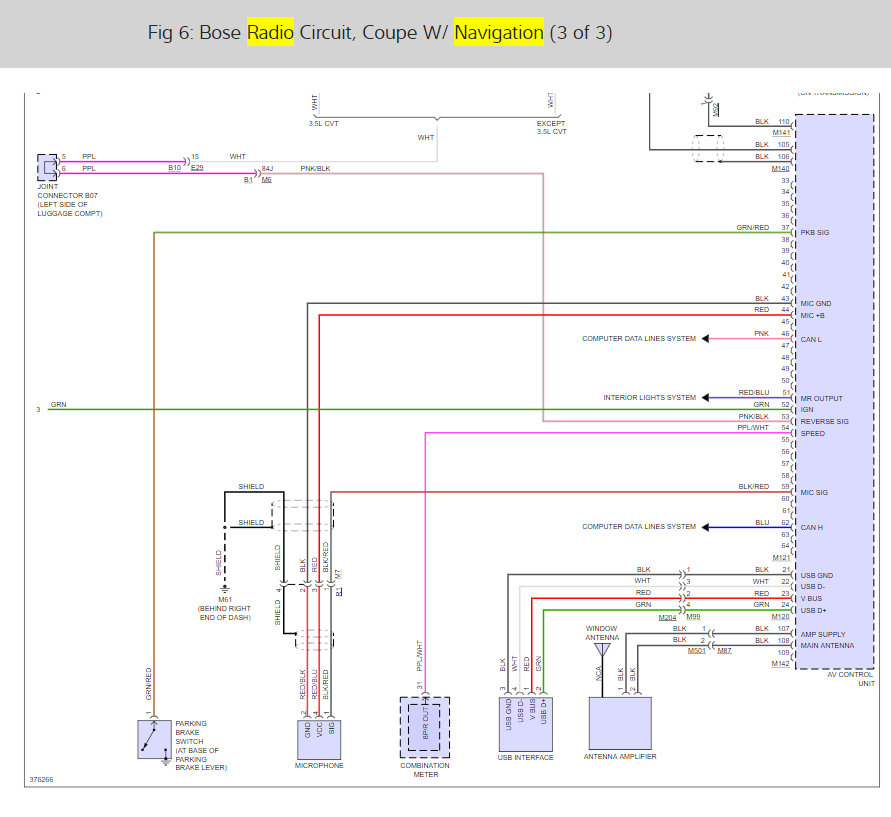The width and height of the screenshot is (891, 817).
Task: Click the 8P/R OUT label inside Combination Meter
Action: click(426, 723)
